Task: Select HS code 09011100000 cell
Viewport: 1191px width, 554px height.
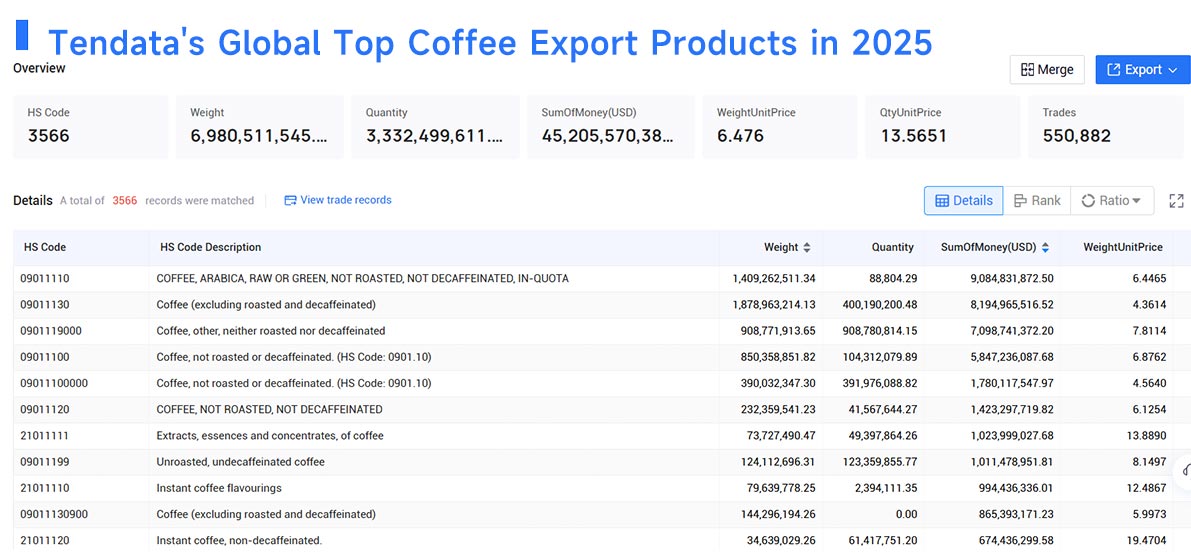Action: (81, 384)
